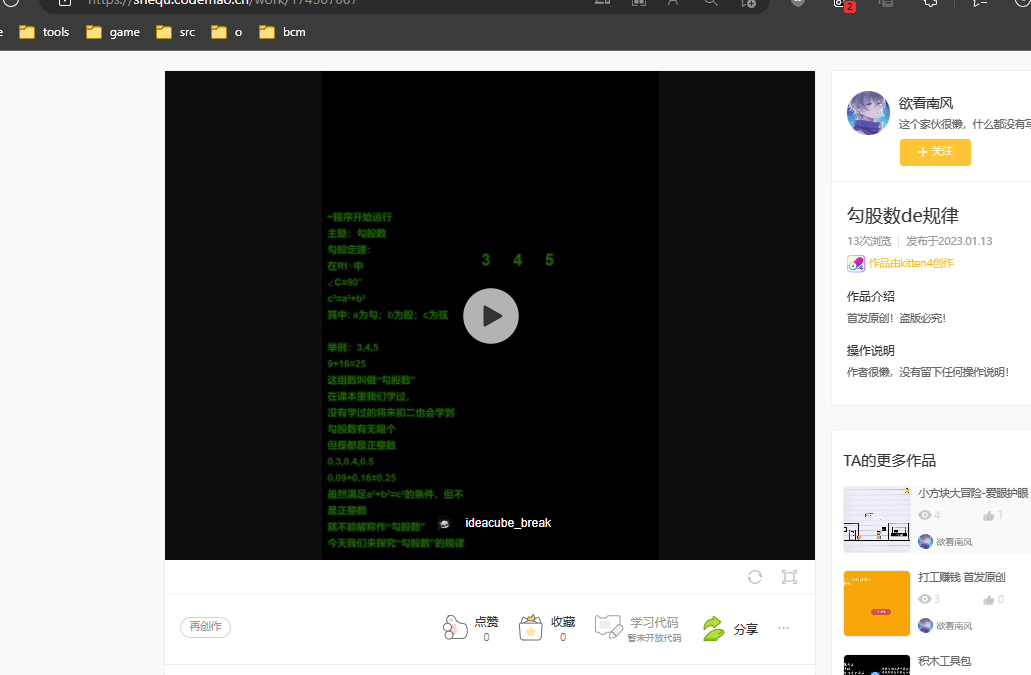Like the work with 点赞 icon
The width and height of the screenshot is (1031, 675).
(x=455, y=628)
